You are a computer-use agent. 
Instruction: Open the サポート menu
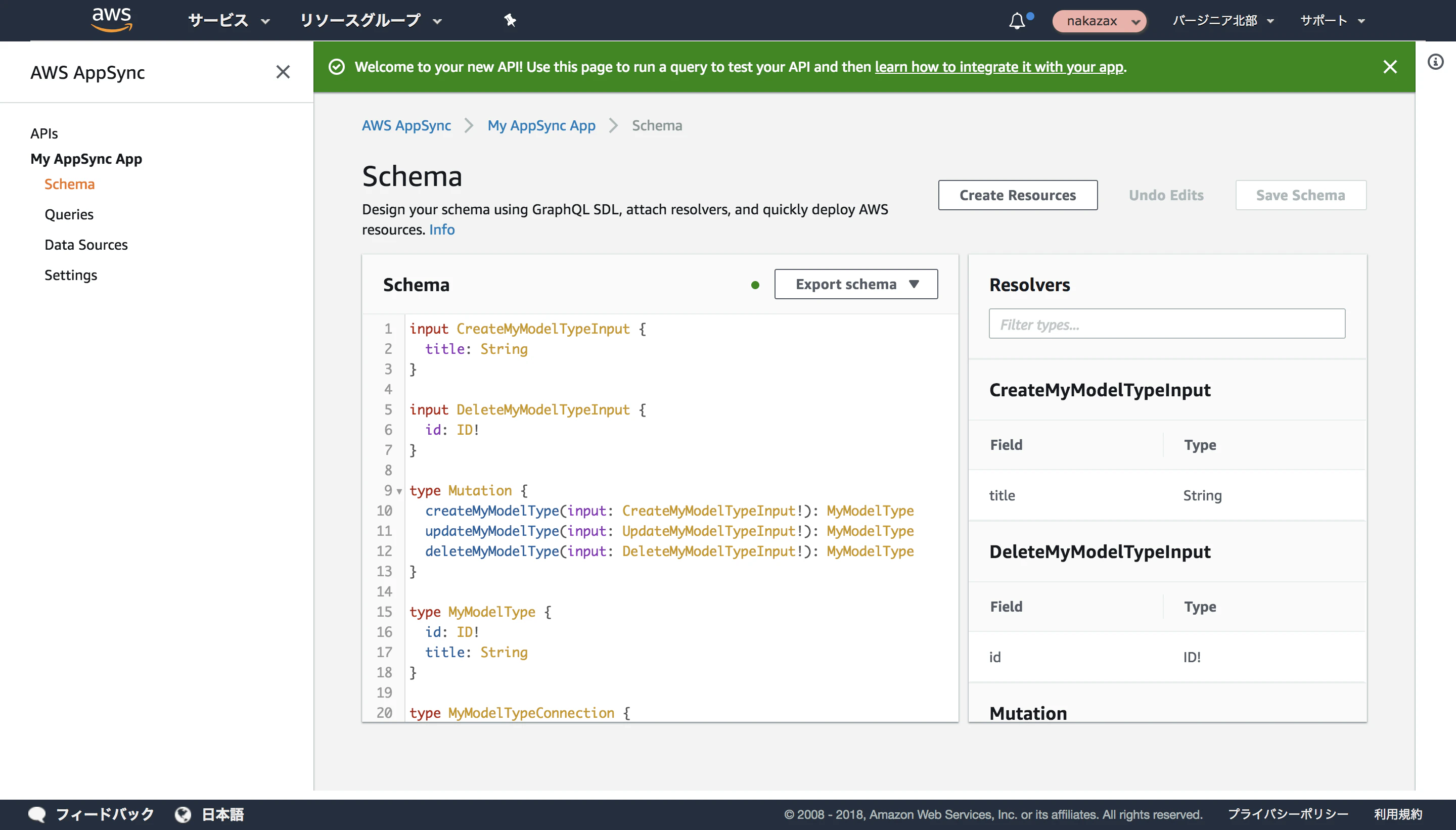click(1332, 21)
